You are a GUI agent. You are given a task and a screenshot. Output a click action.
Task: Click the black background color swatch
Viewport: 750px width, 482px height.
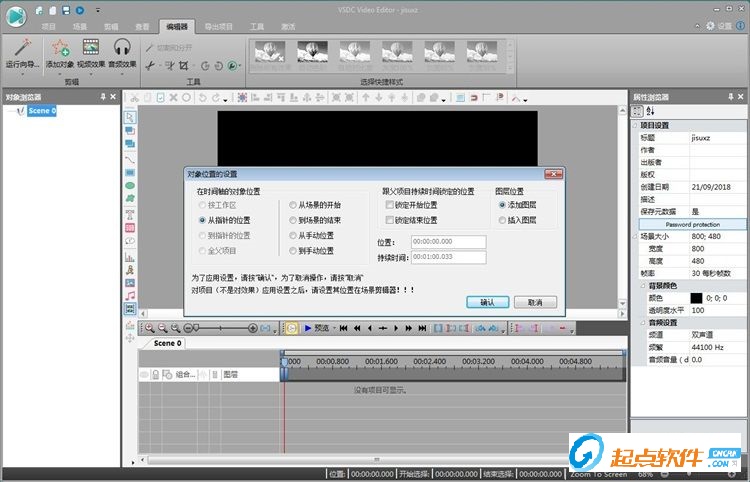696,298
